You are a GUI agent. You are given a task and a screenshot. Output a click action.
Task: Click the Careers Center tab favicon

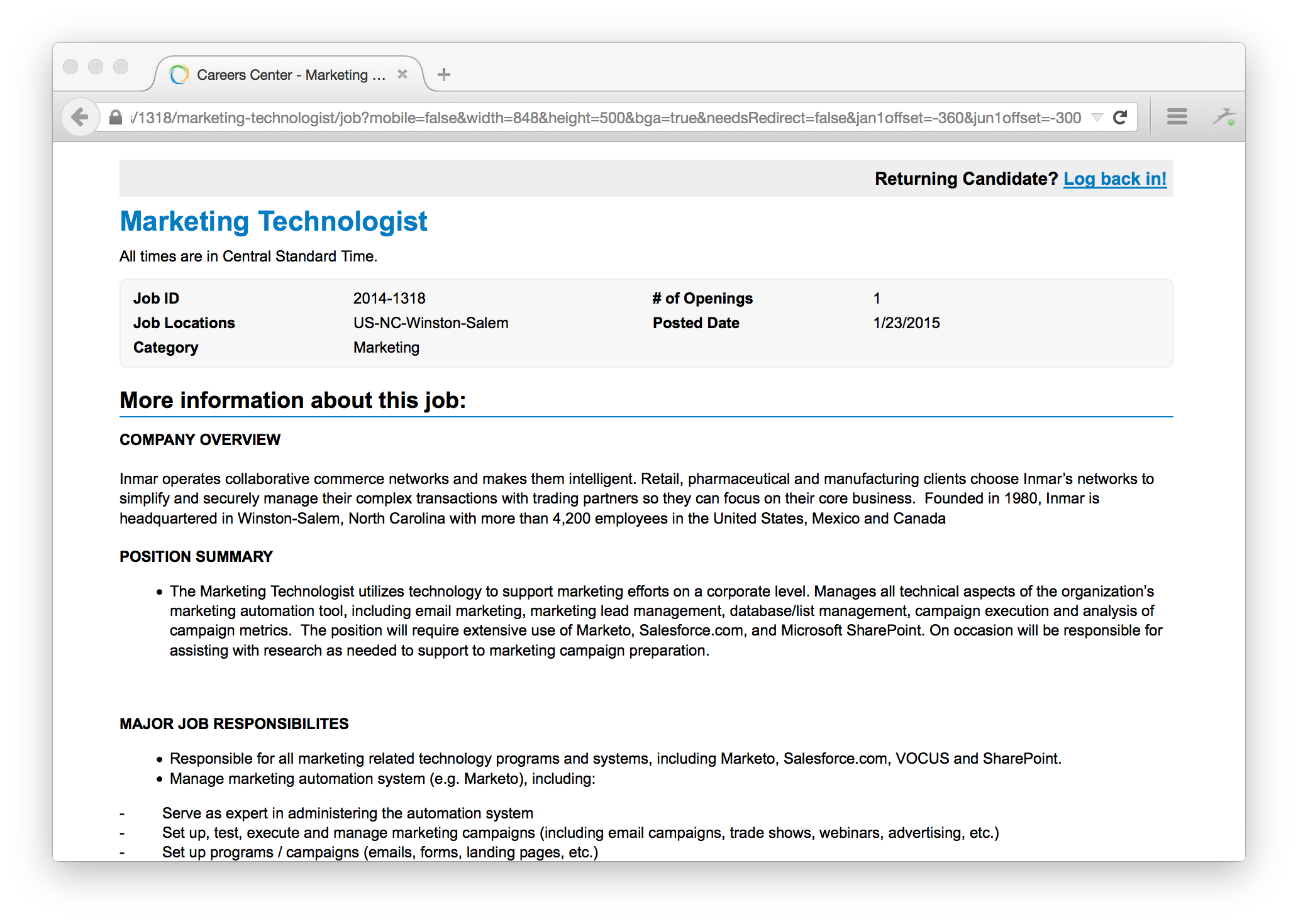(x=179, y=75)
